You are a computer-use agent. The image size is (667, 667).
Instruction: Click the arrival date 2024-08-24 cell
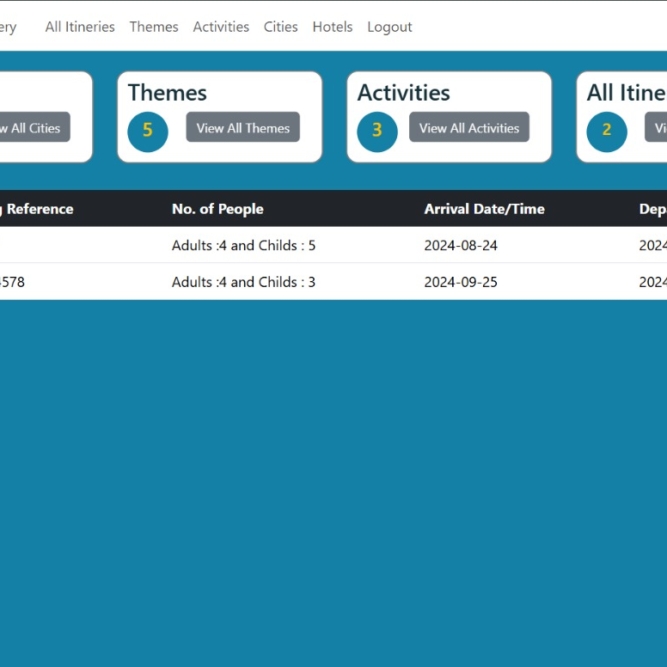[460, 245]
